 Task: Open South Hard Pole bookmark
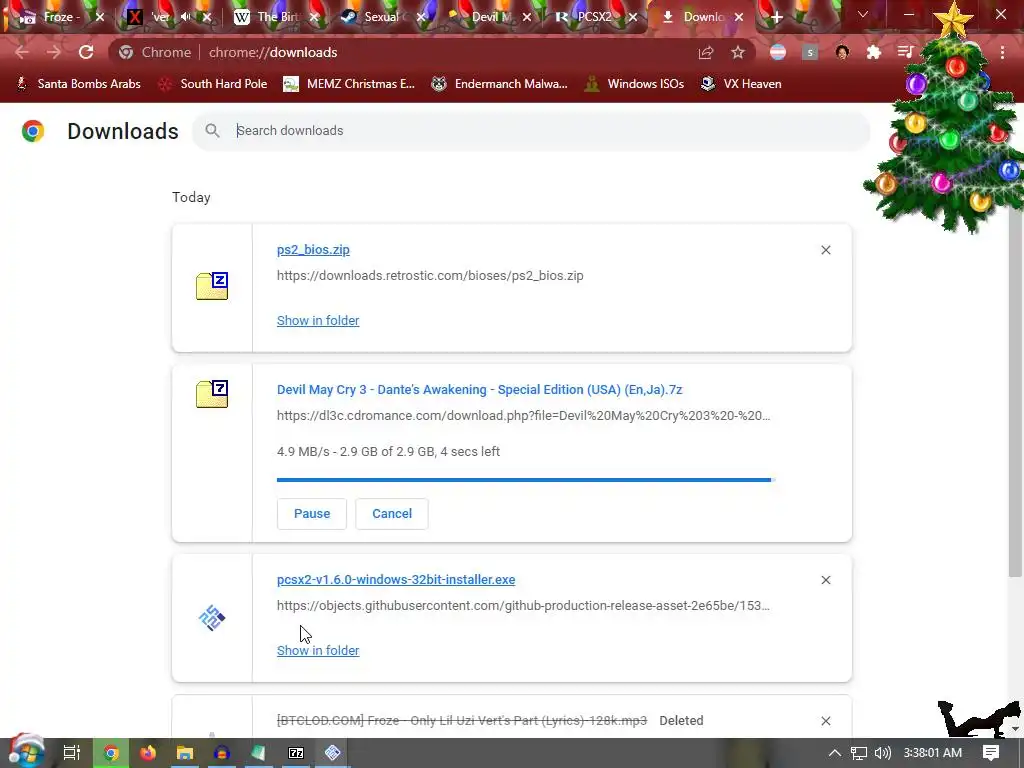[213, 84]
